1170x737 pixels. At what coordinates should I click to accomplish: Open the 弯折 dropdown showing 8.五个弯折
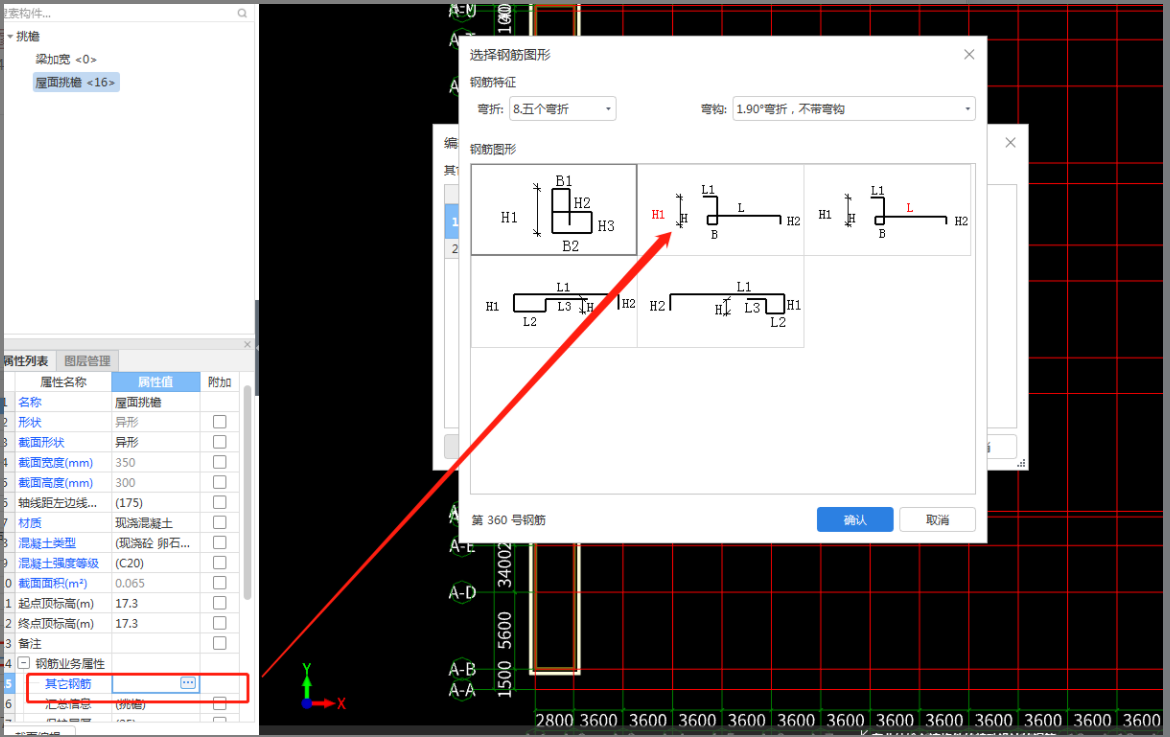pyautogui.click(x=563, y=109)
